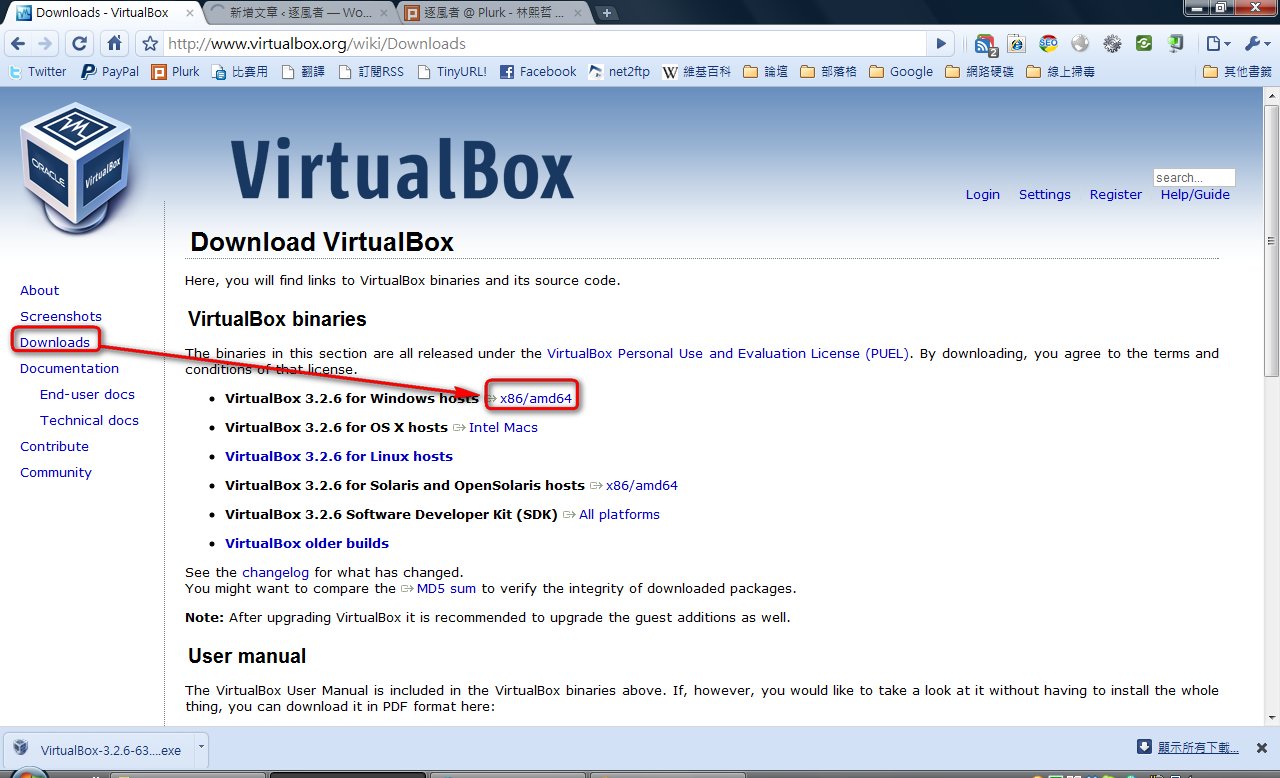Click the wiki search input field
Image resolution: width=1280 pixels, height=778 pixels.
coord(1194,177)
